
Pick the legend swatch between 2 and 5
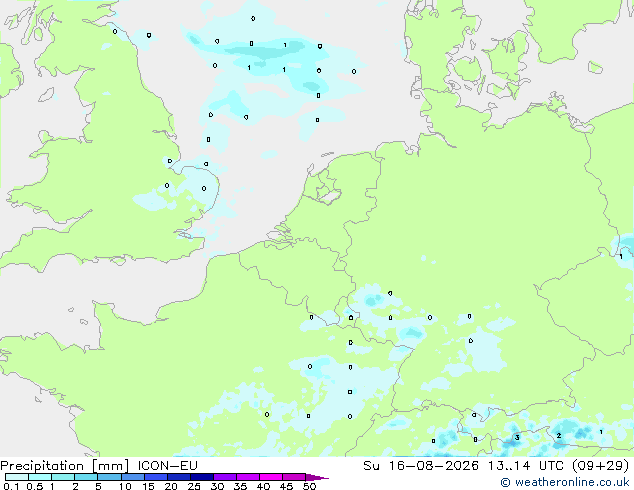[86, 477]
